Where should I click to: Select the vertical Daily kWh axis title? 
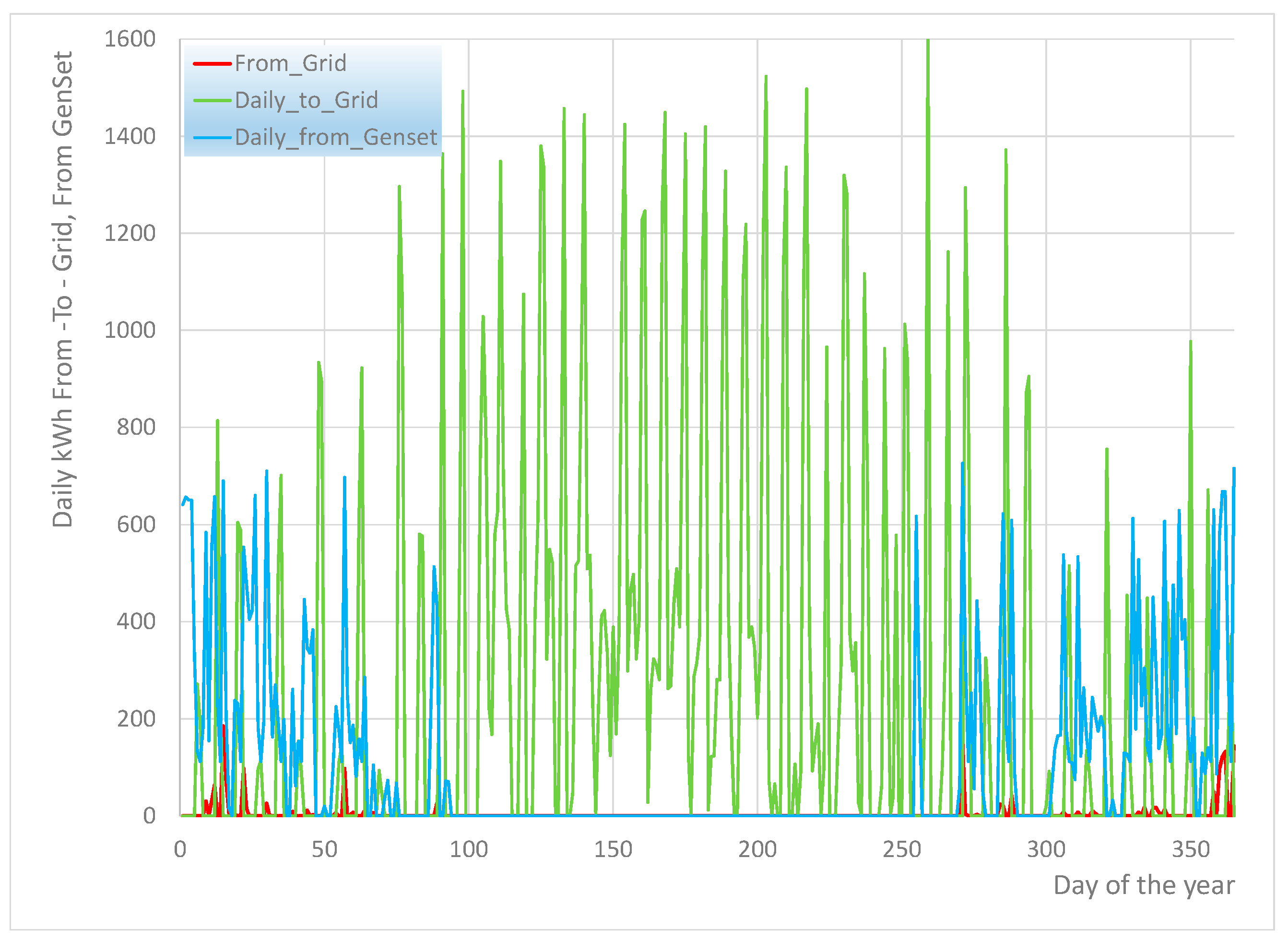(63, 290)
